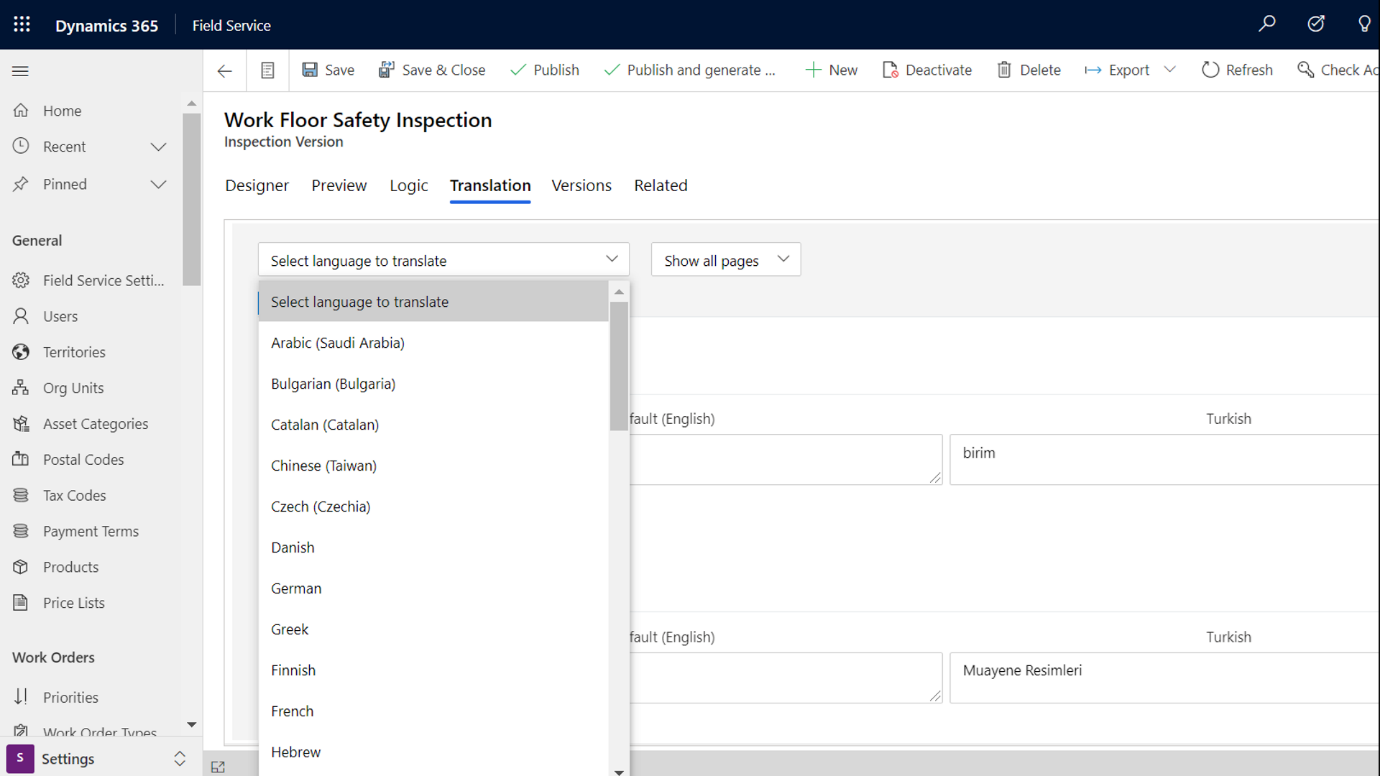Click Save & Close

432,69
